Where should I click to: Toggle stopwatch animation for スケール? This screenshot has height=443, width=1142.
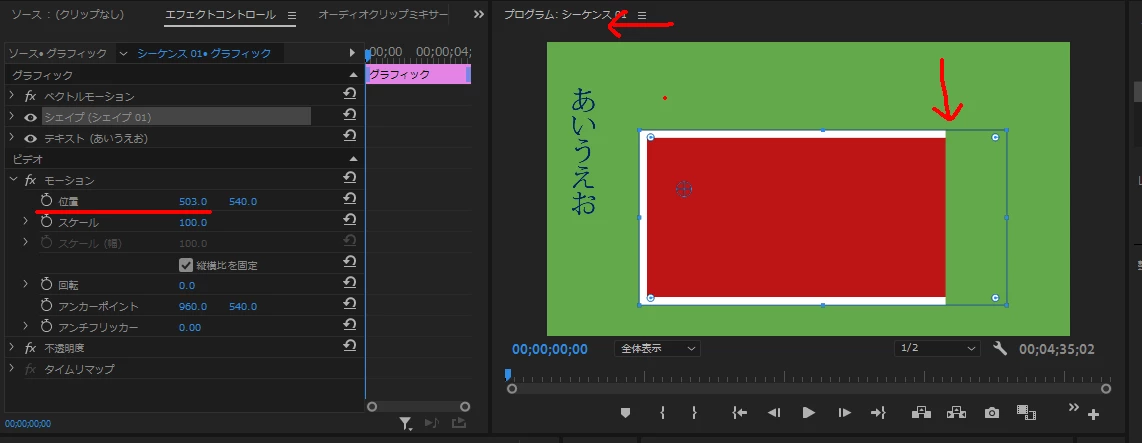pos(47,222)
